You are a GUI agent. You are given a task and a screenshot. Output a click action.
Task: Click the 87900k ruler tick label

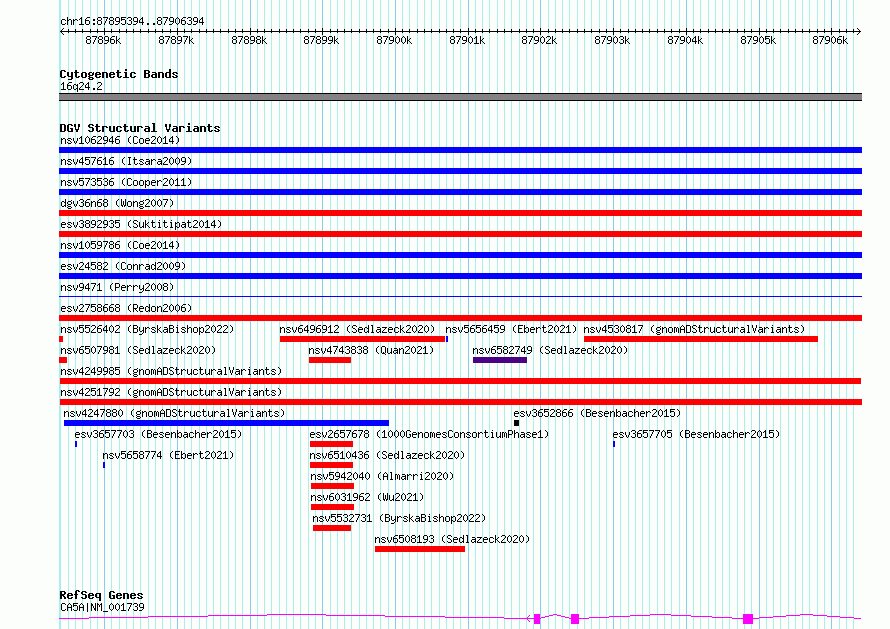(394, 40)
